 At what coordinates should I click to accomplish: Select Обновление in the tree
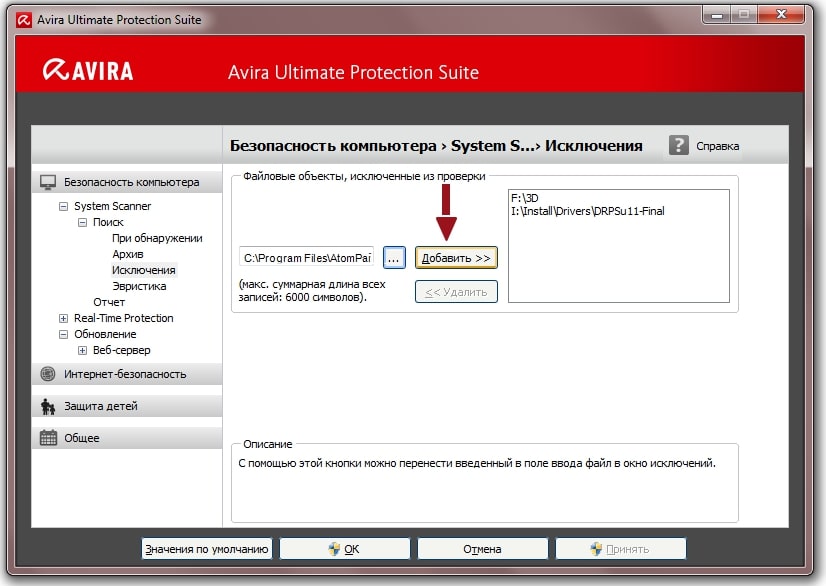pos(105,335)
